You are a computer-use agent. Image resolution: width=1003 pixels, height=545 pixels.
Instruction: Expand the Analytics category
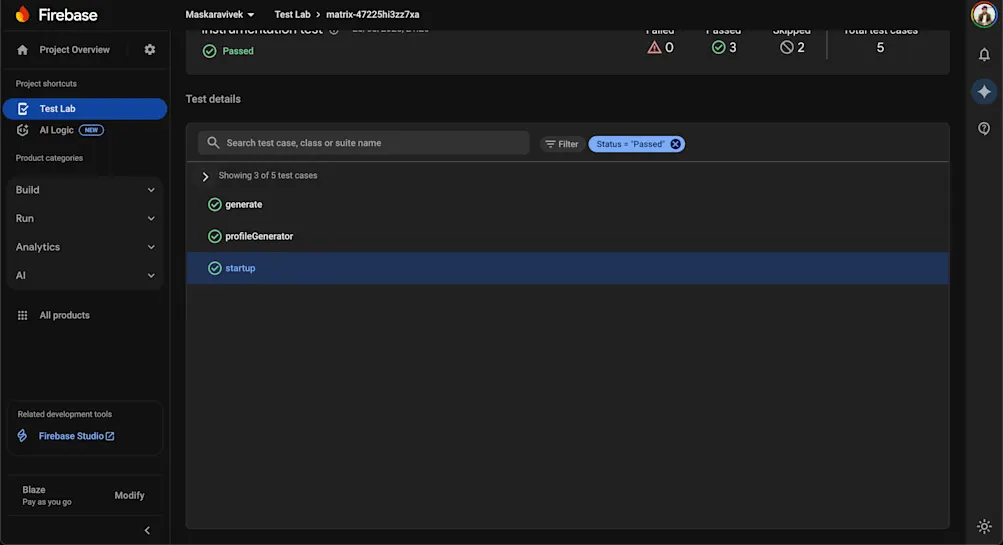click(x=85, y=247)
